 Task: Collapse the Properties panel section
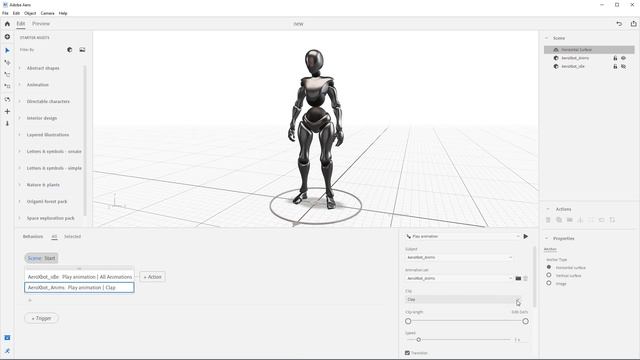pos(547,238)
